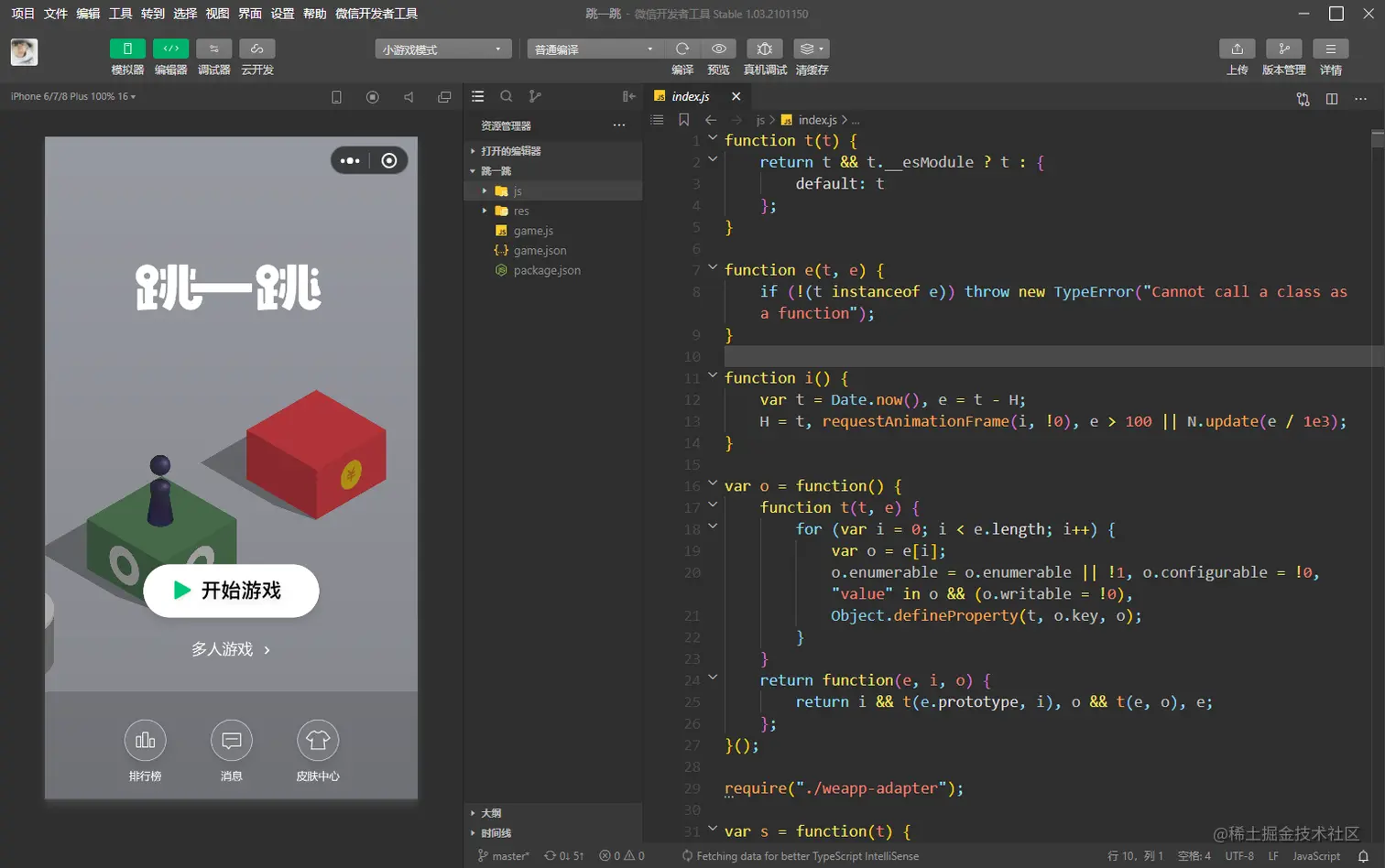Open the 详情 details panel

[x=1331, y=49]
